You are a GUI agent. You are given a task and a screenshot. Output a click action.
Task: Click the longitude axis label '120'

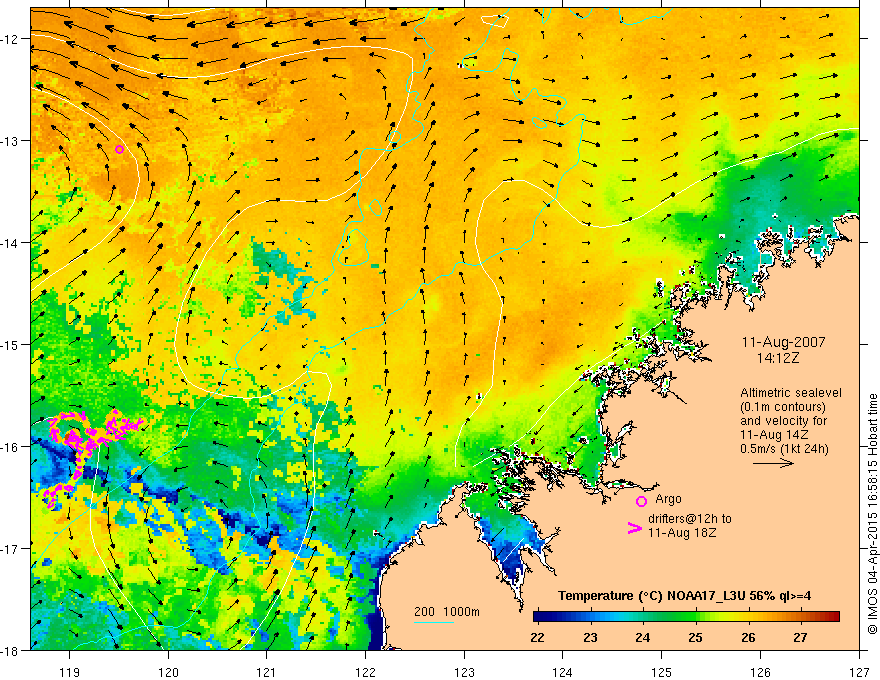(x=168, y=672)
